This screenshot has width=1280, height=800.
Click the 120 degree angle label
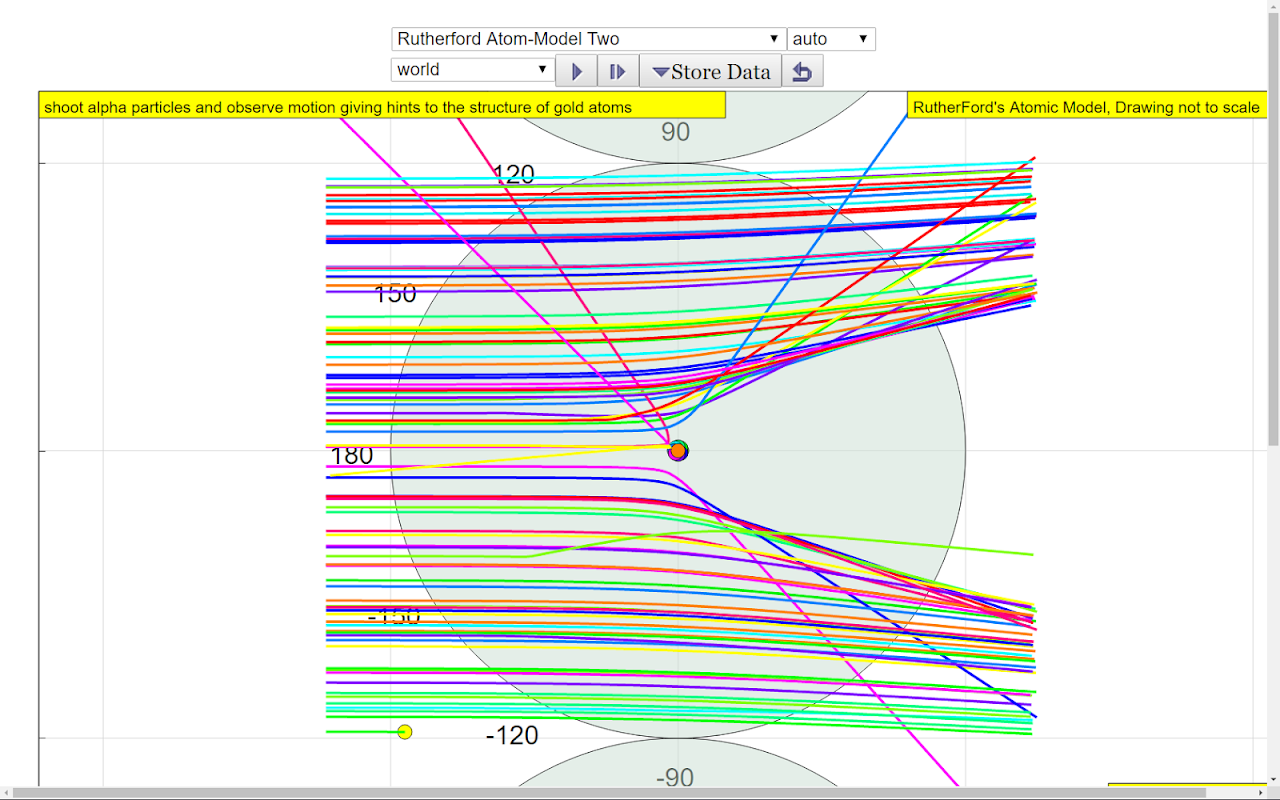click(x=513, y=175)
